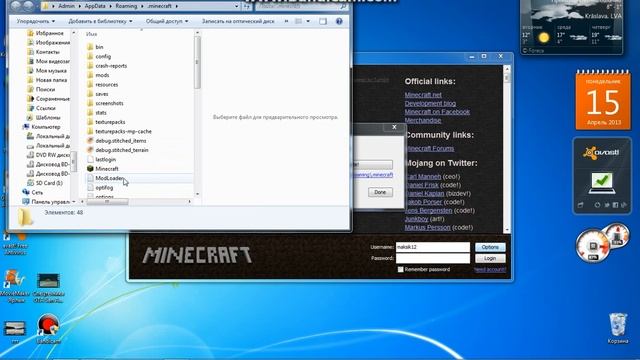Select SD Card drive in navigation pane
The width and height of the screenshot is (640, 360).
tap(45, 183)
